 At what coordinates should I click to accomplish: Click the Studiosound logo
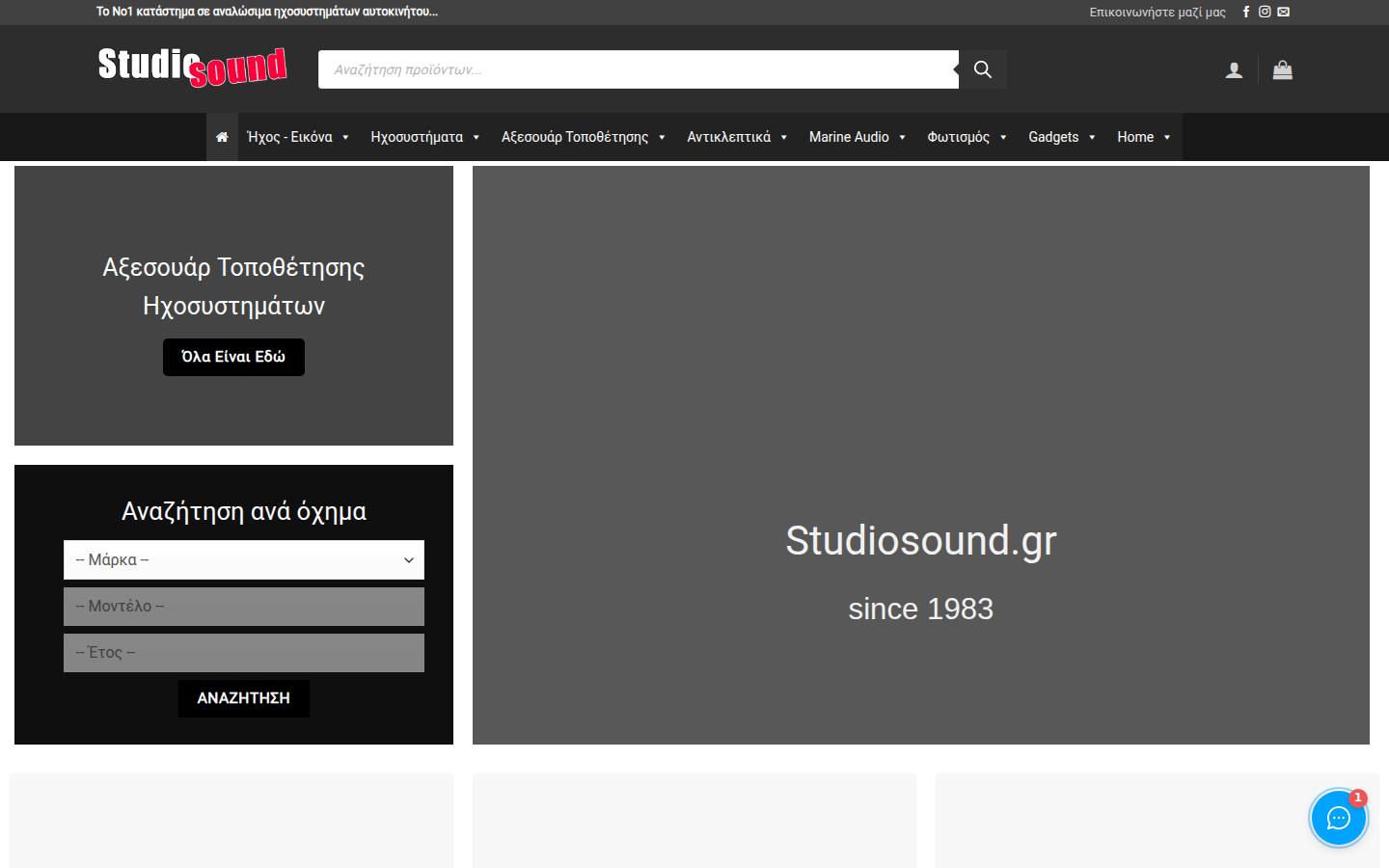tap(192, 67)
